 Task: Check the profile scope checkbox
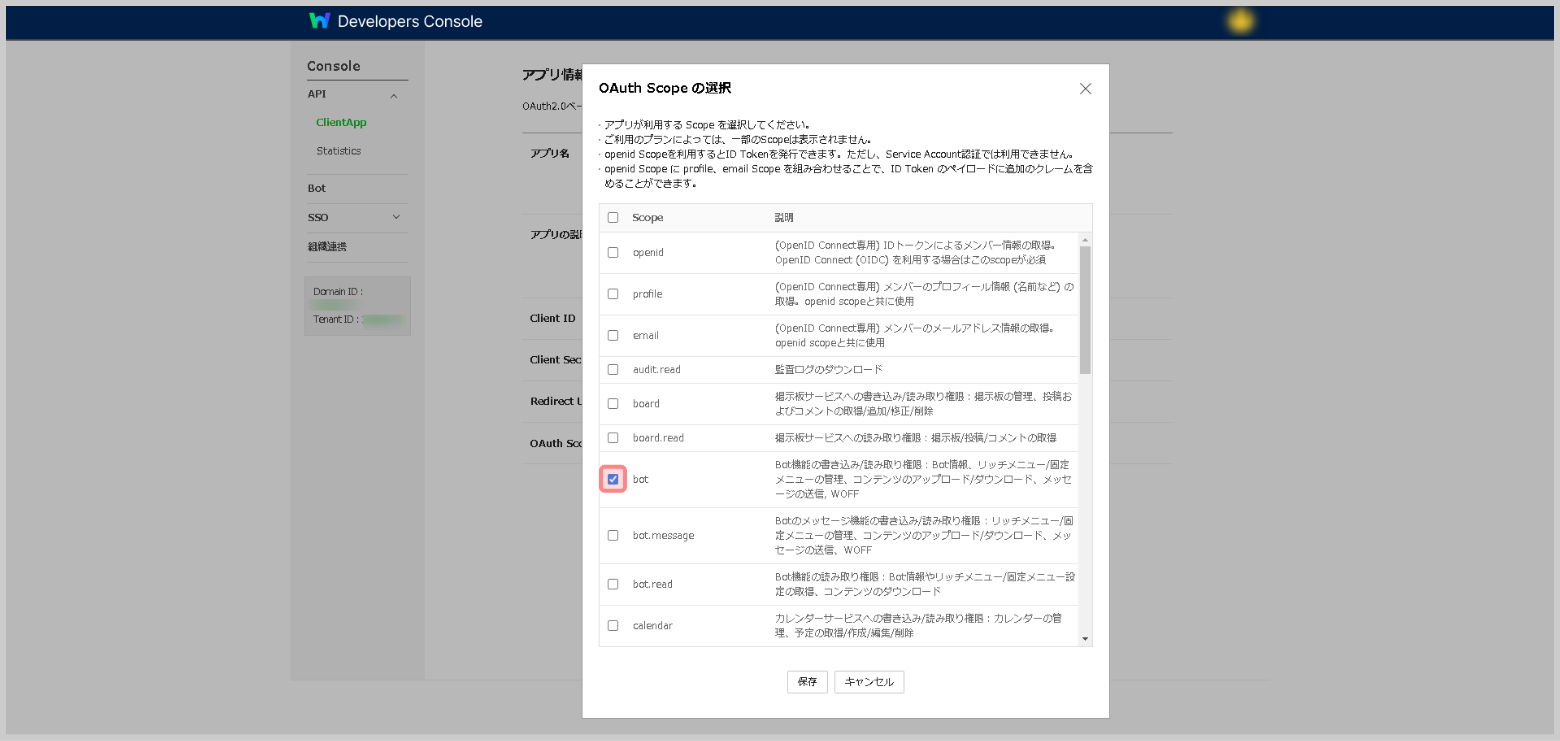pyautogui.click(x=613, y=294)
